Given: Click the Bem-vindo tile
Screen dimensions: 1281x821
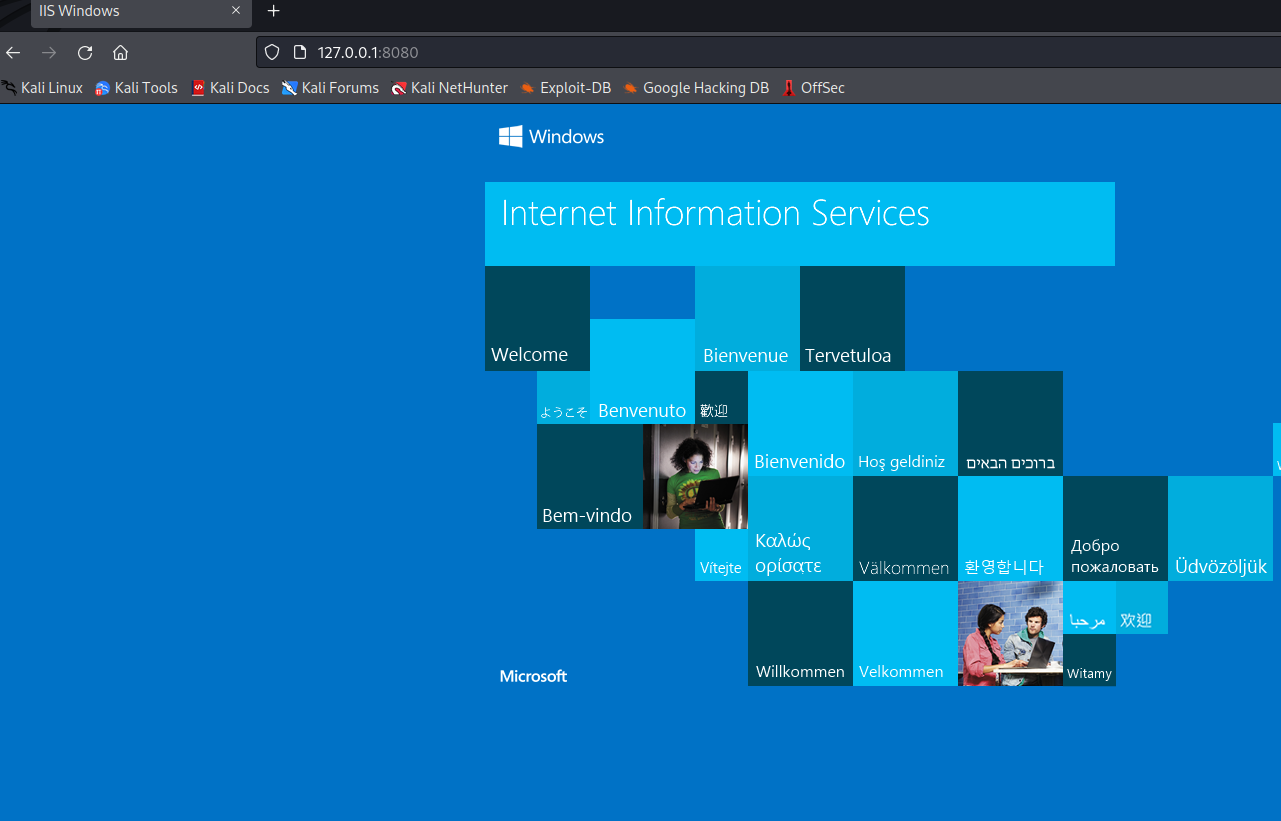Looking at the screenshot, I should pos(590,477).
